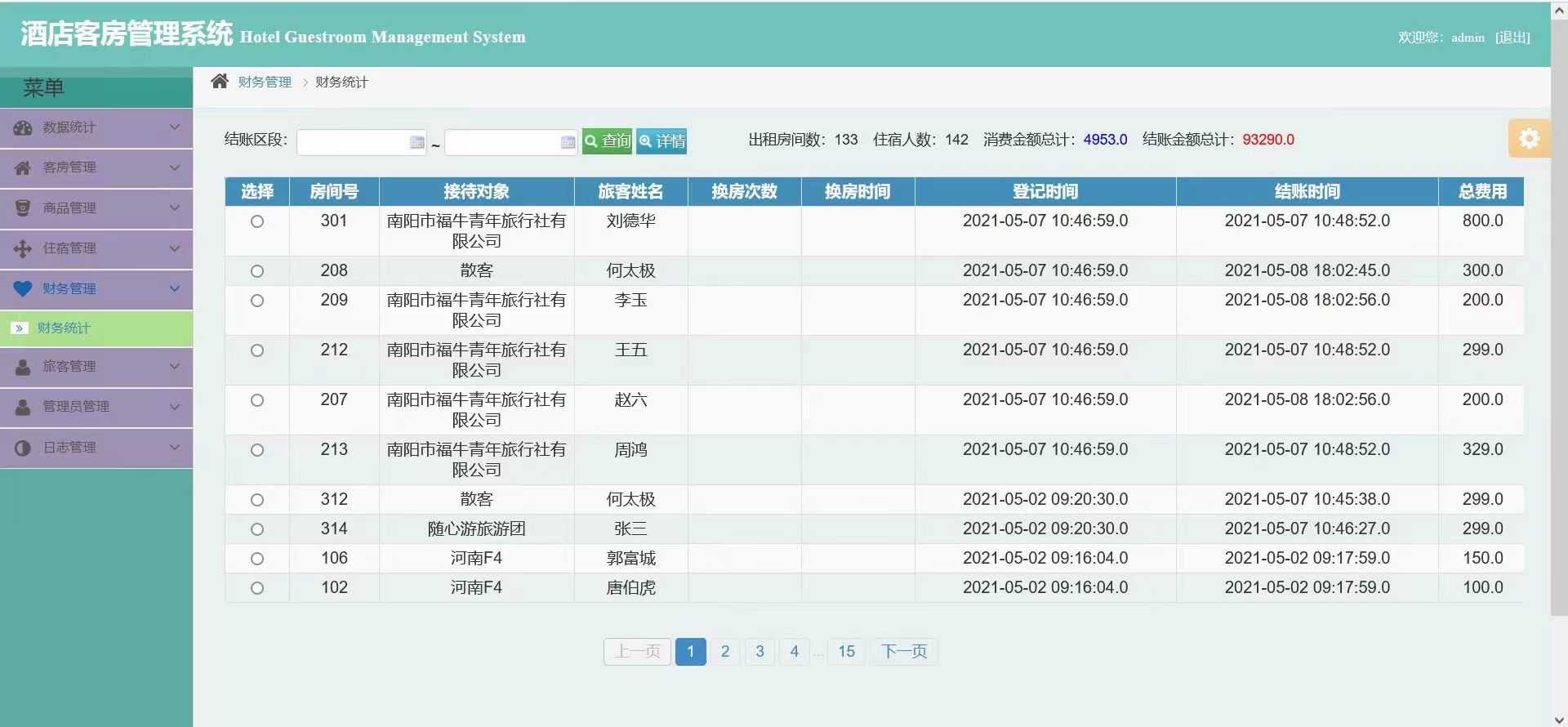Click the 商品管理 cup icon
The image size is (1568, 727).
[23, 207]
